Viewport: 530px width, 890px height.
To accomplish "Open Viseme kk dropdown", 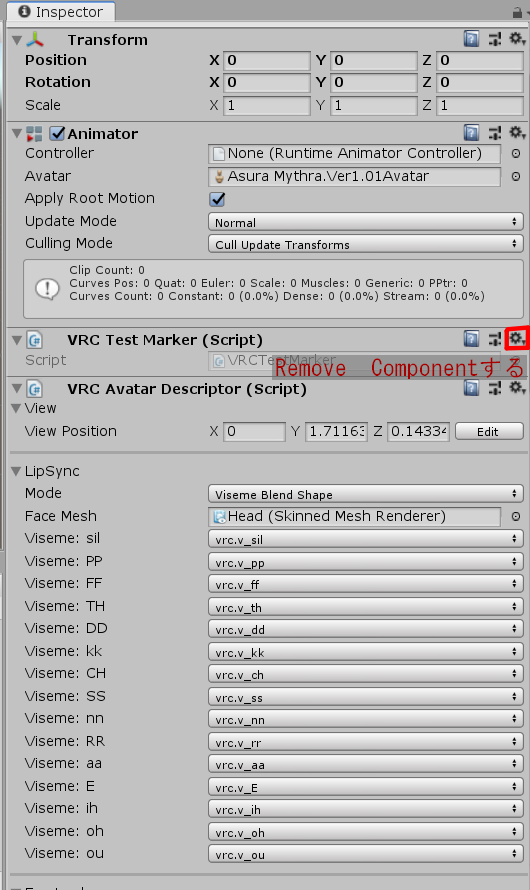I will pyautogui.click(x=365, y=651).
